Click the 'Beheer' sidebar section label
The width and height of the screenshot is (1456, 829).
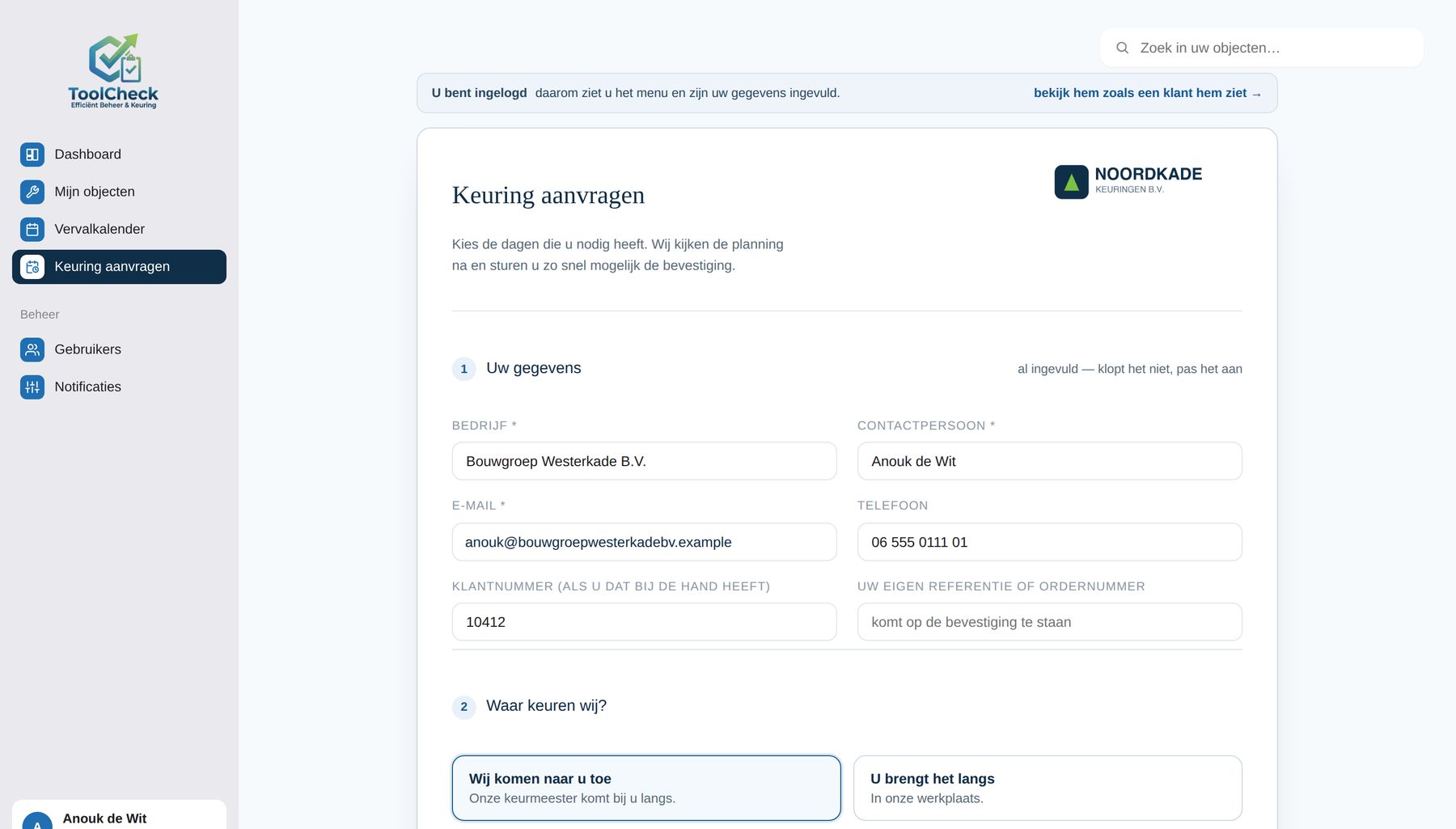[40, 315]
